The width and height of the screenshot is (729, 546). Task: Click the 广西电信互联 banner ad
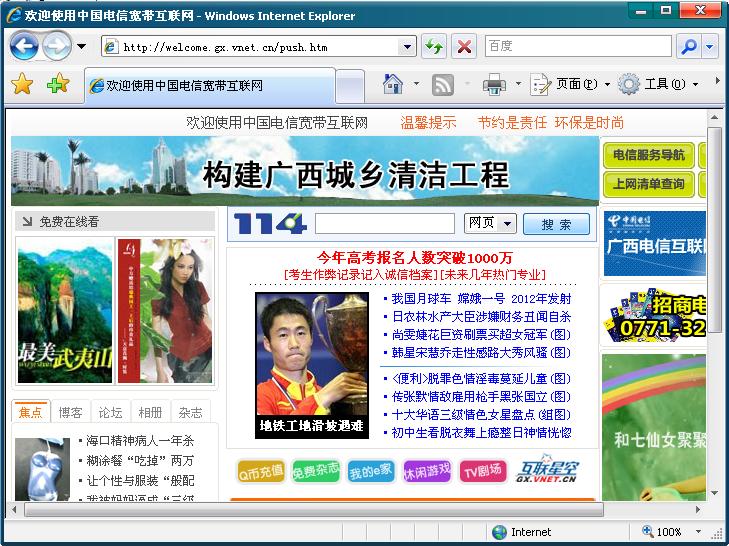tap(655, 244)
